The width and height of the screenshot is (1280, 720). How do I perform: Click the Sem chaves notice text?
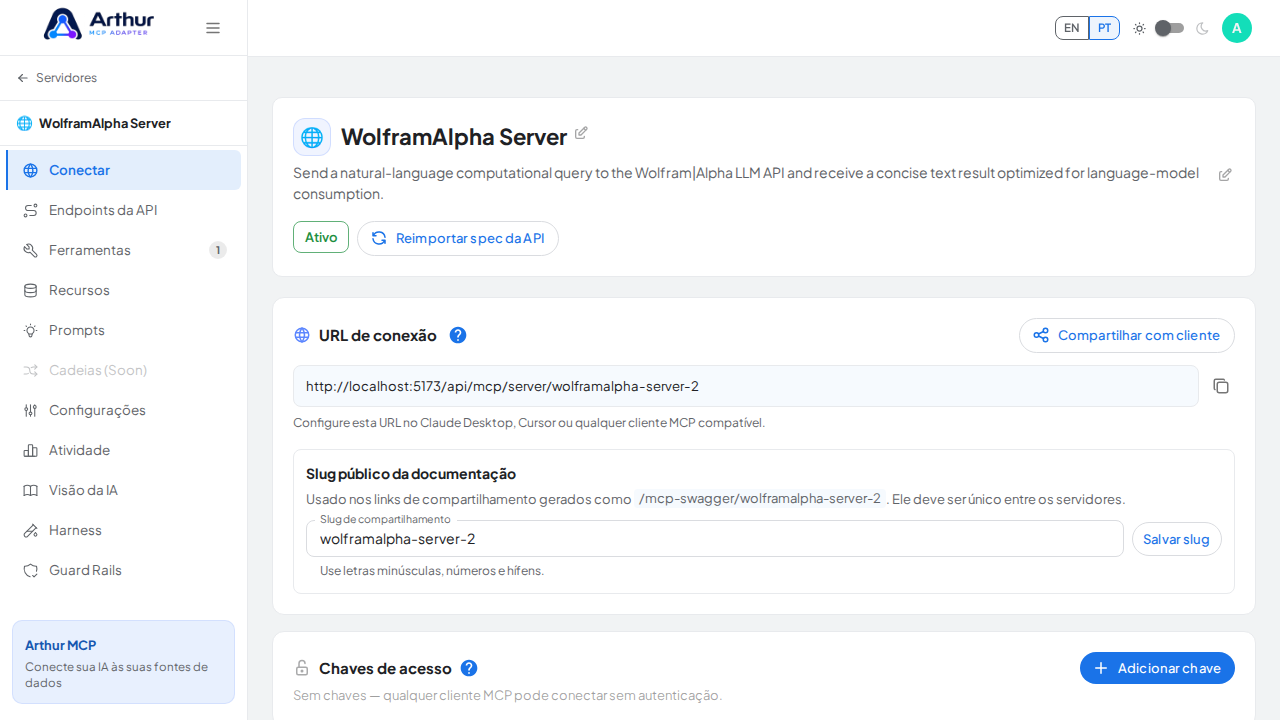507,695
